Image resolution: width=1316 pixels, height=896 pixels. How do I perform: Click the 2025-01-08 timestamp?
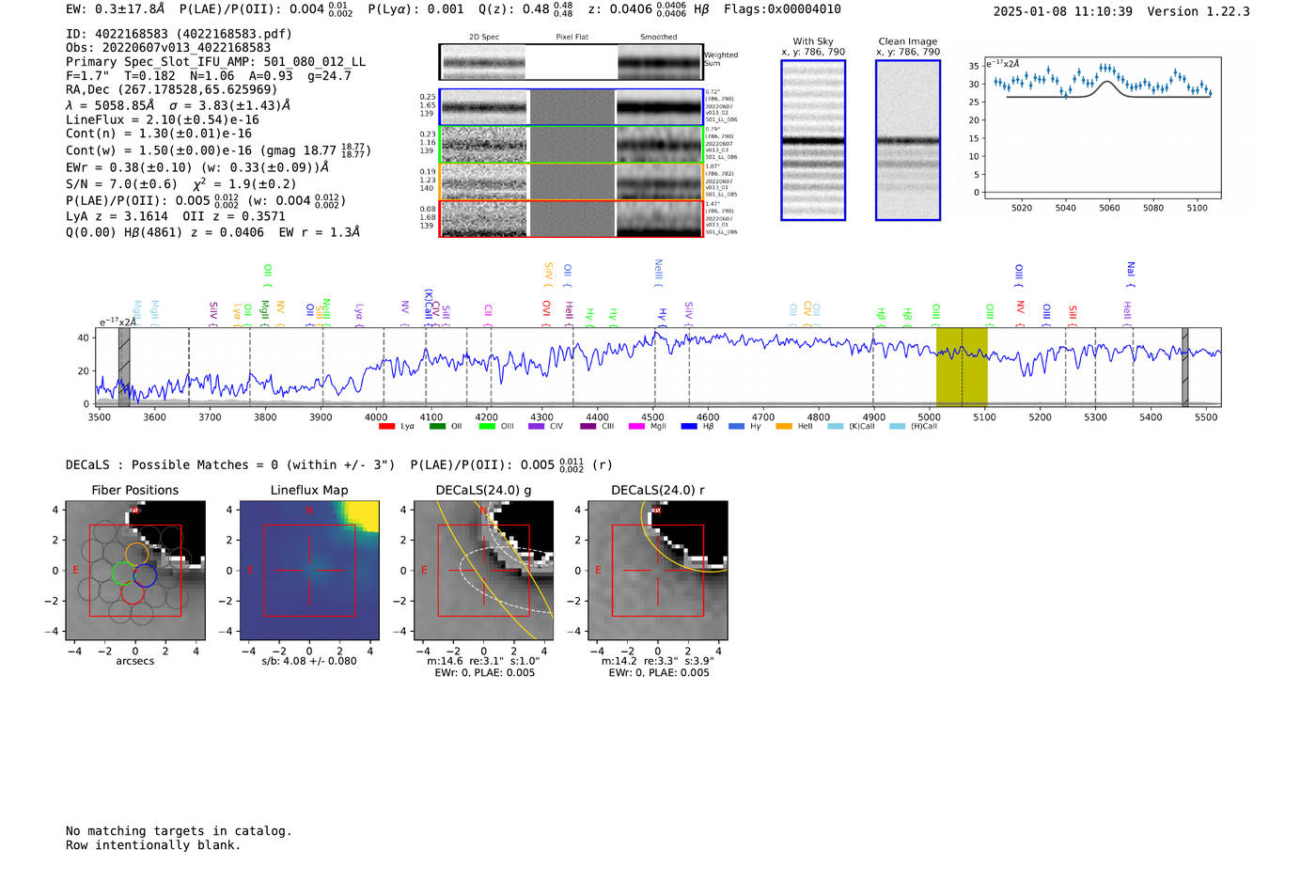coord(1063,11)
